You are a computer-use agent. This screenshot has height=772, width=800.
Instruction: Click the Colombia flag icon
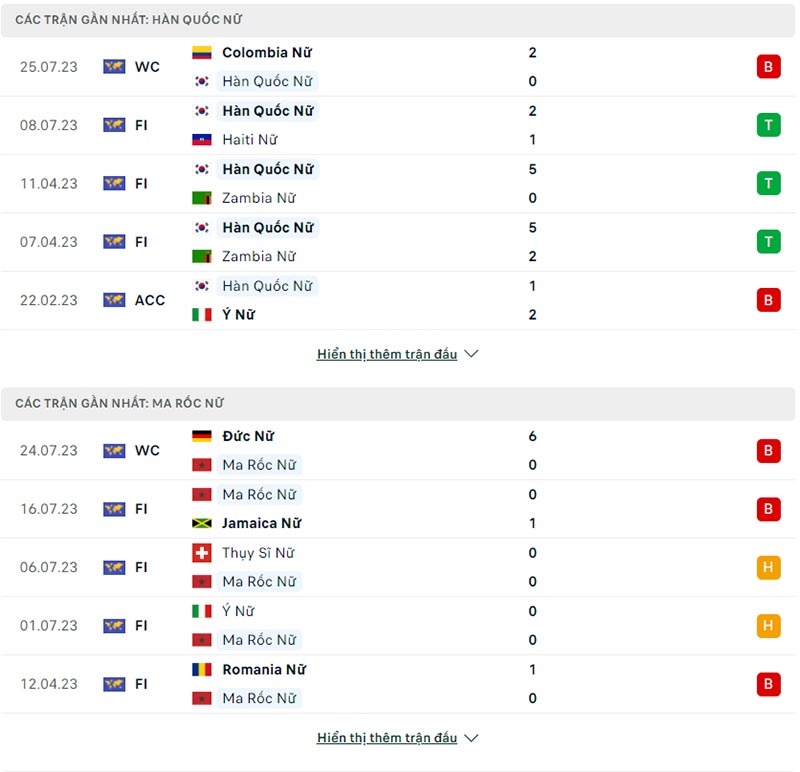(202, 52)
